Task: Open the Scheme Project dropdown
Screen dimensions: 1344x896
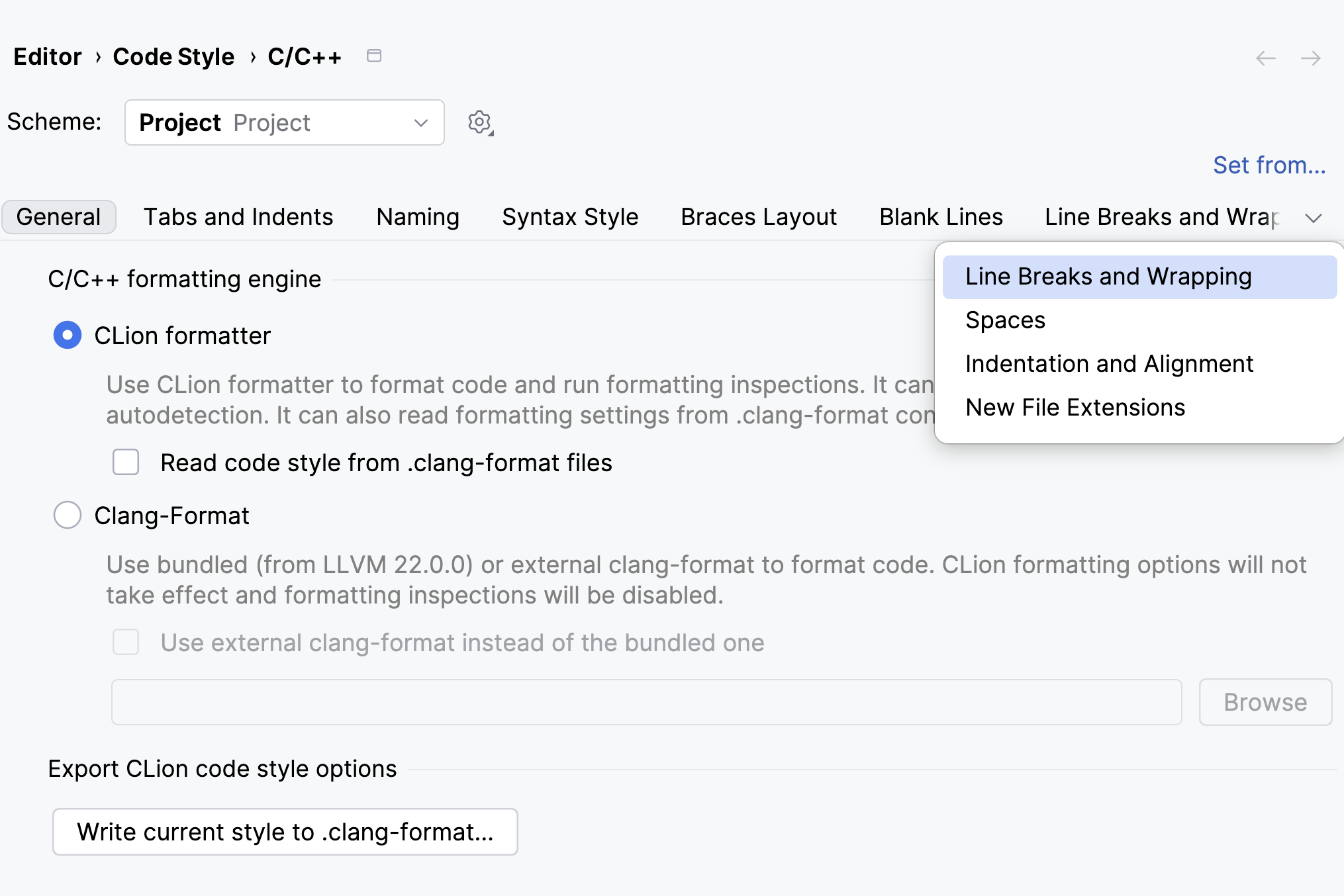Action: 285,122
